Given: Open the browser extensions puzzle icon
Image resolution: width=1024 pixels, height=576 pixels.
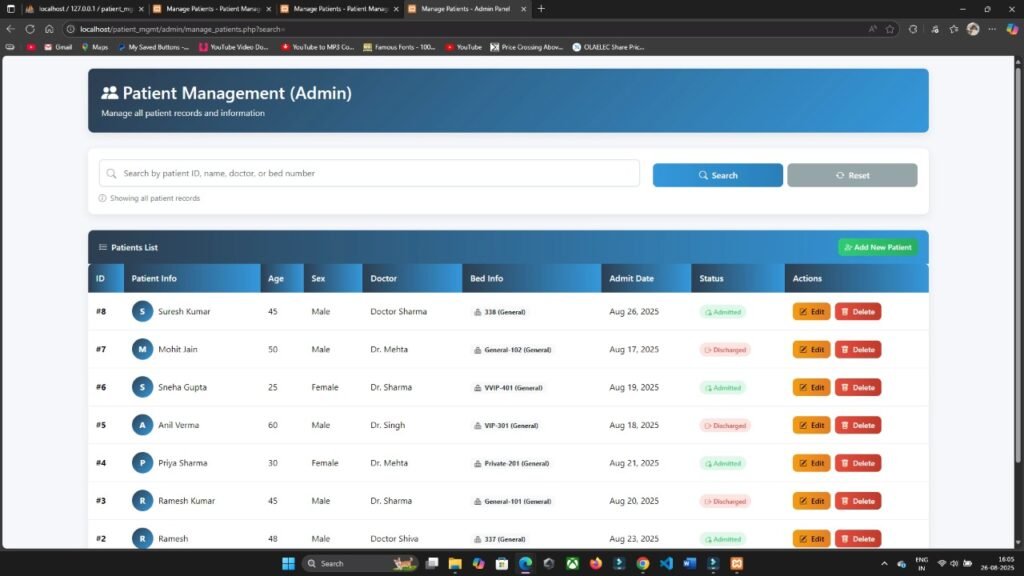Looking at the screenshot, I should click(x=936, y=29).
